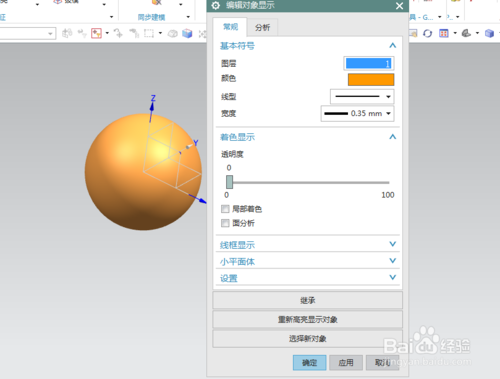Click the 取消 Cancel button
Viewport: 500px width, 379px height.
pyautogui.click(x=382, y=363)
